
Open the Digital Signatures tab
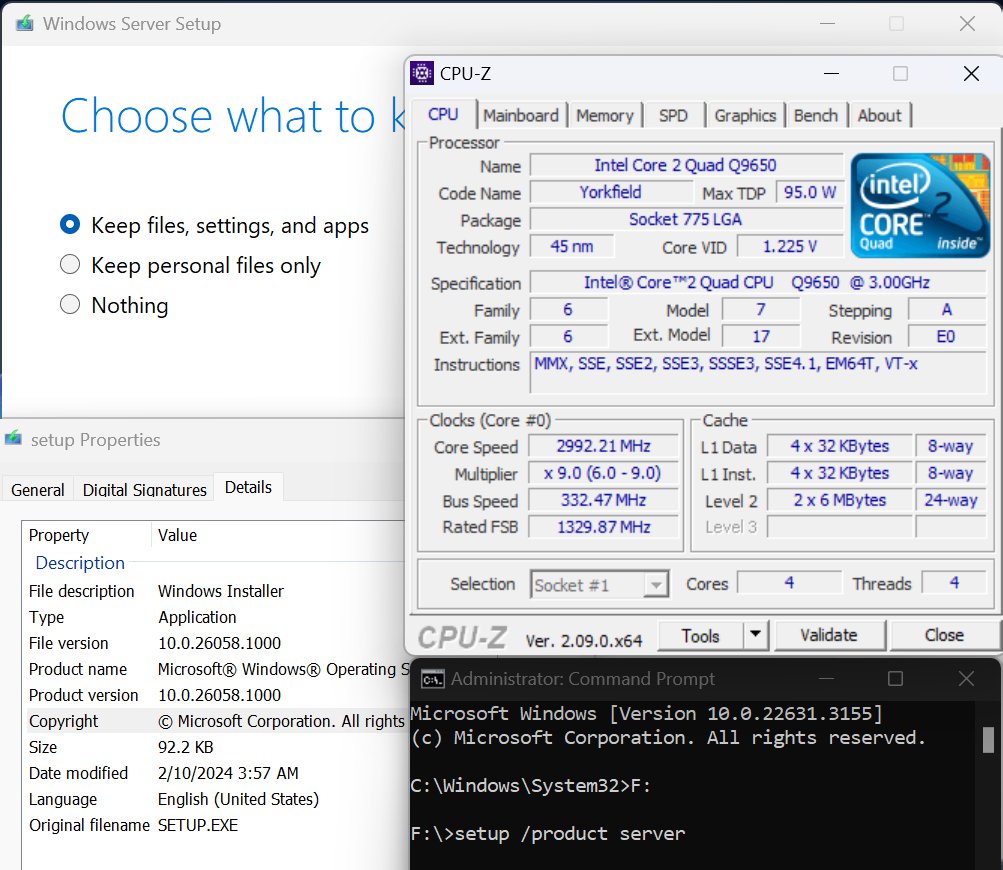pyautogui.click(x=144, y=489)
